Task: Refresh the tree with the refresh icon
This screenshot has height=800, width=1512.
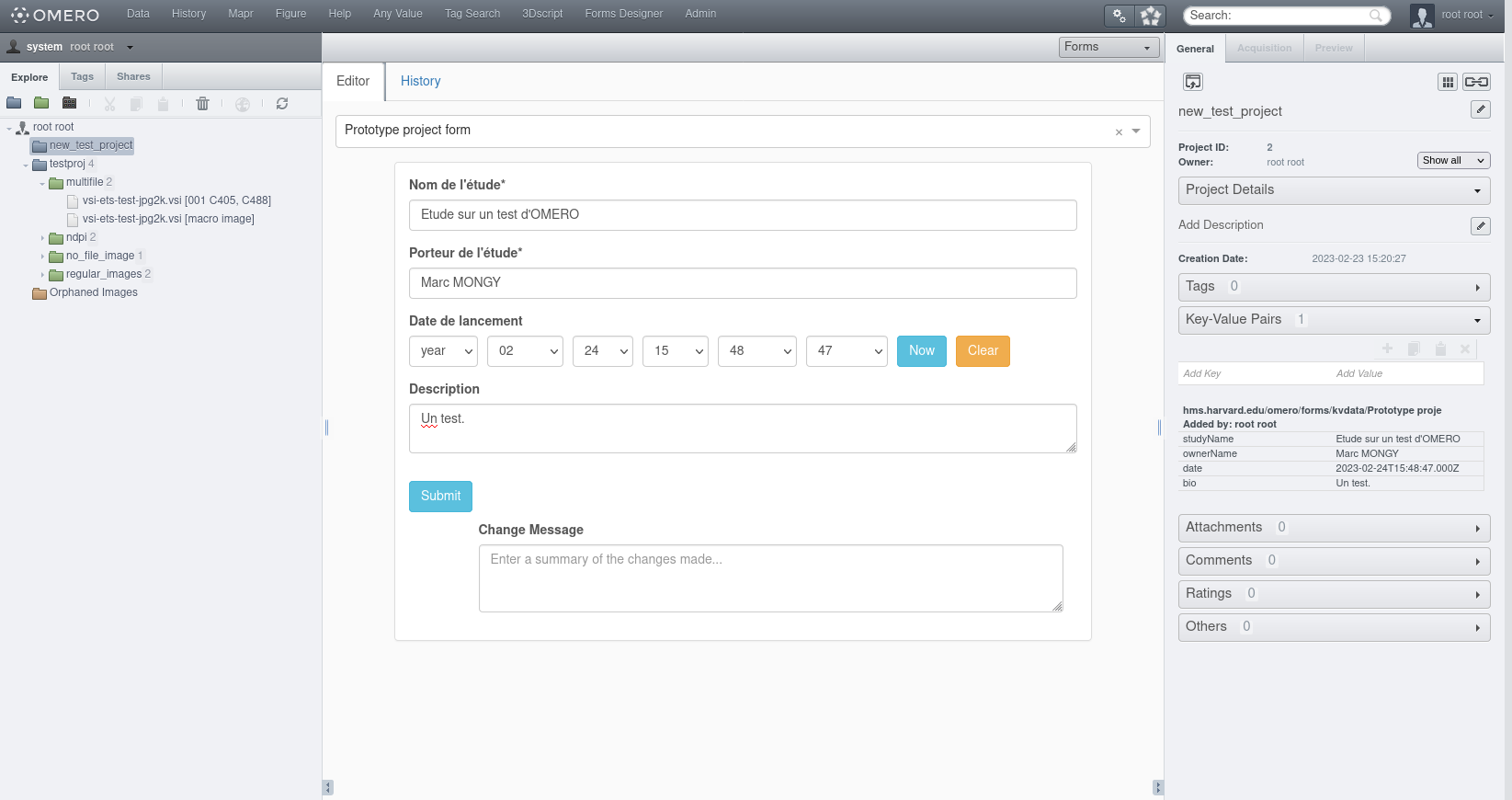Action: pyautogui.click(x=282, y=104)
